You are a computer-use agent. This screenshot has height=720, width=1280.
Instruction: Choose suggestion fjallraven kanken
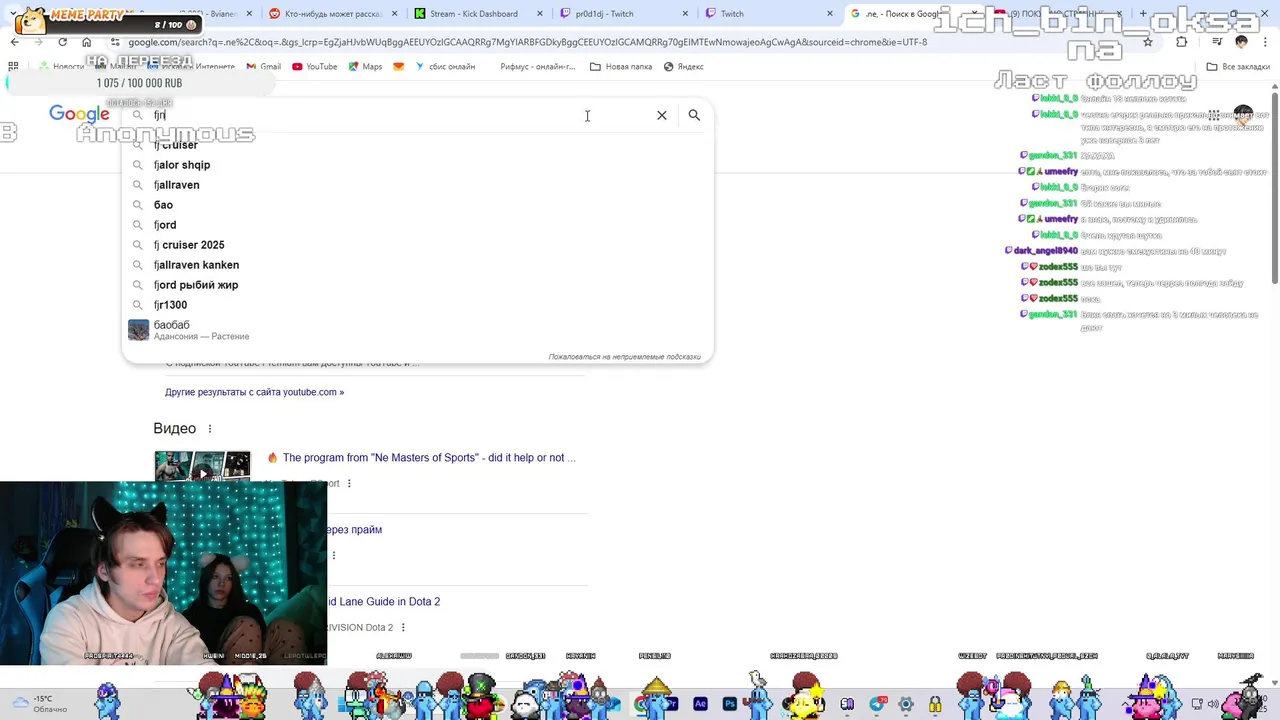click(x=418, y=265)
